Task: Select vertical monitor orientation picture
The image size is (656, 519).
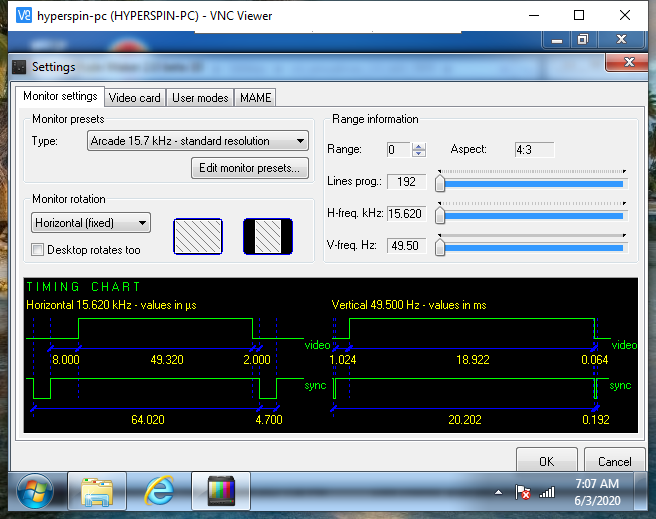Action: (268, 236)
